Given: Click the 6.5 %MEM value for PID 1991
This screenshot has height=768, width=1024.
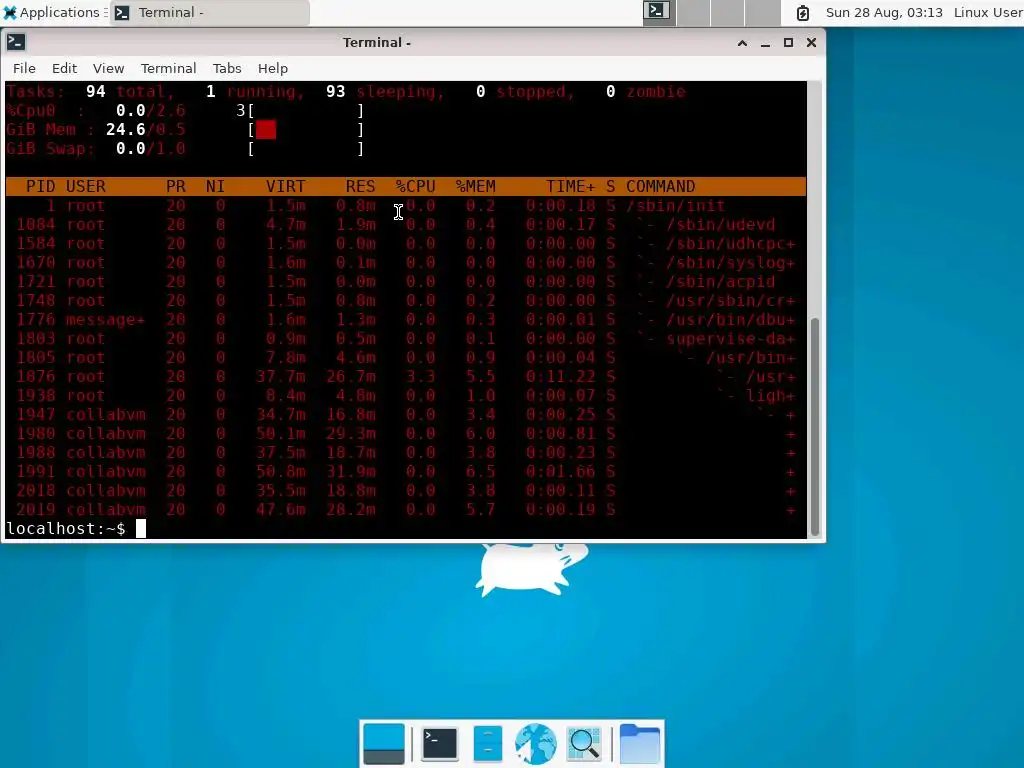Looking at the screenshot, I should pos(481,472).
